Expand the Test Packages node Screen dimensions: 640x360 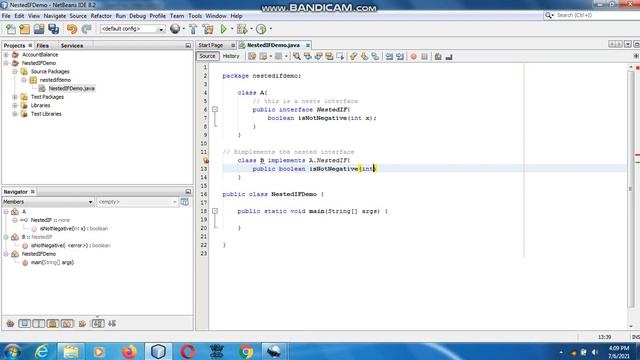(x=15, y=97)
